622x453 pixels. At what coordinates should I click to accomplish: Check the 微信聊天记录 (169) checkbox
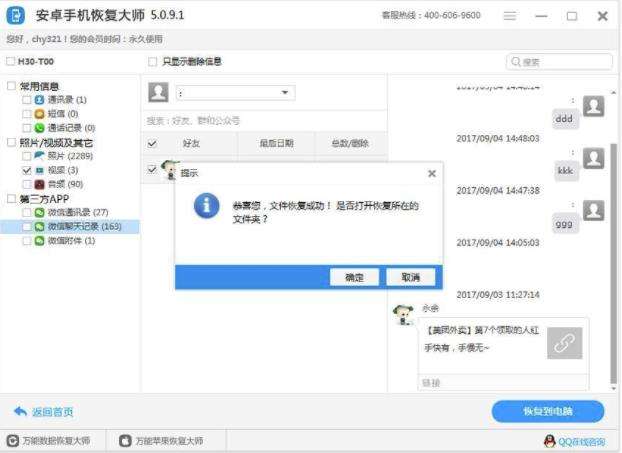tap(27, 226)
